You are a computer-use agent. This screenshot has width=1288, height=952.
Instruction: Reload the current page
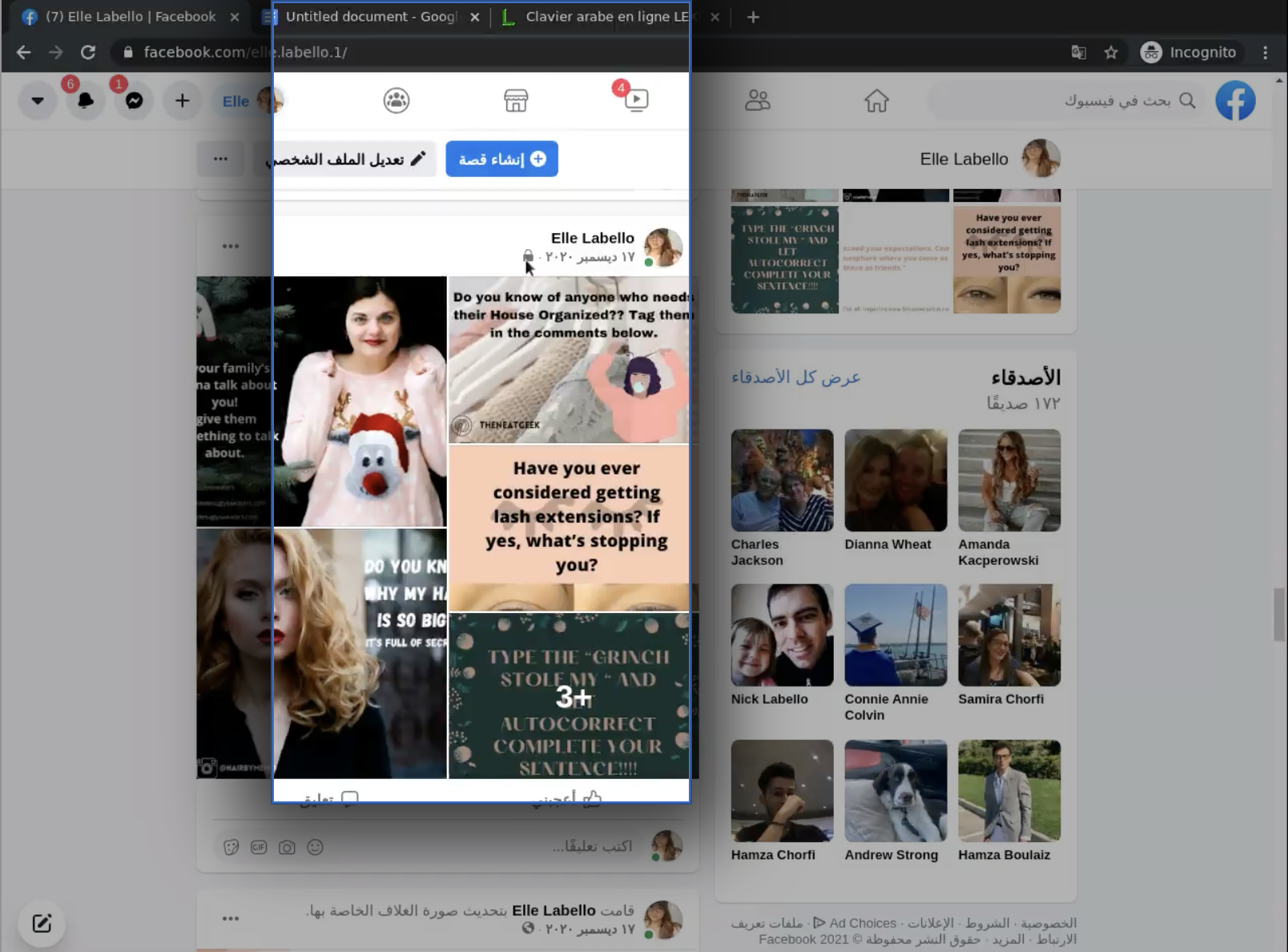(88, 52)
